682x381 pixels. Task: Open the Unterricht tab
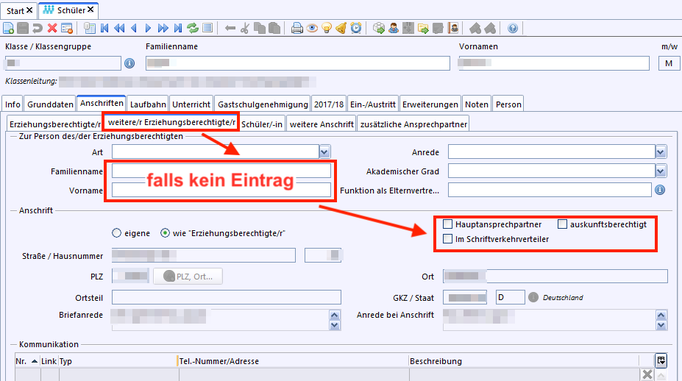[191, 104]
